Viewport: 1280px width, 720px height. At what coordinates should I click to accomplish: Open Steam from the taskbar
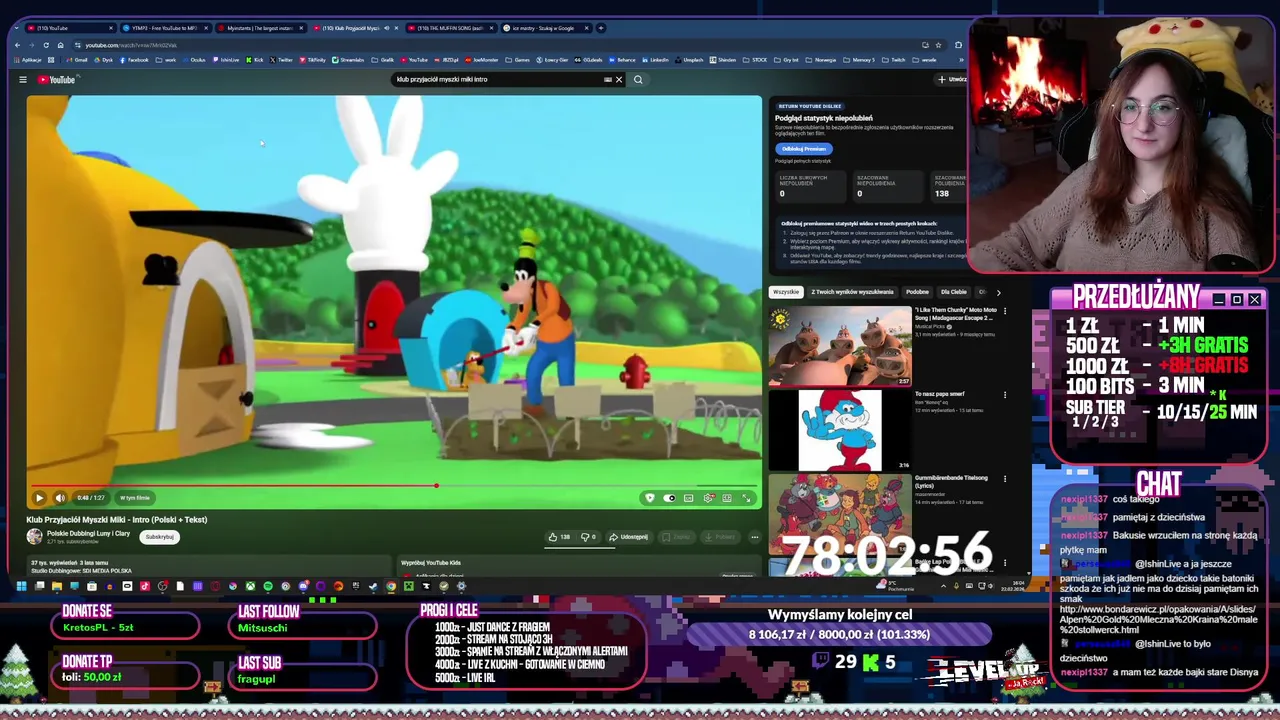(374, 586)
